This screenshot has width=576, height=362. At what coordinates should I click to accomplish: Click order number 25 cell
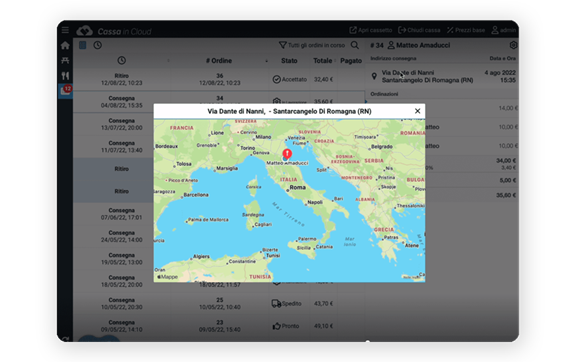(x=220, y=304)
